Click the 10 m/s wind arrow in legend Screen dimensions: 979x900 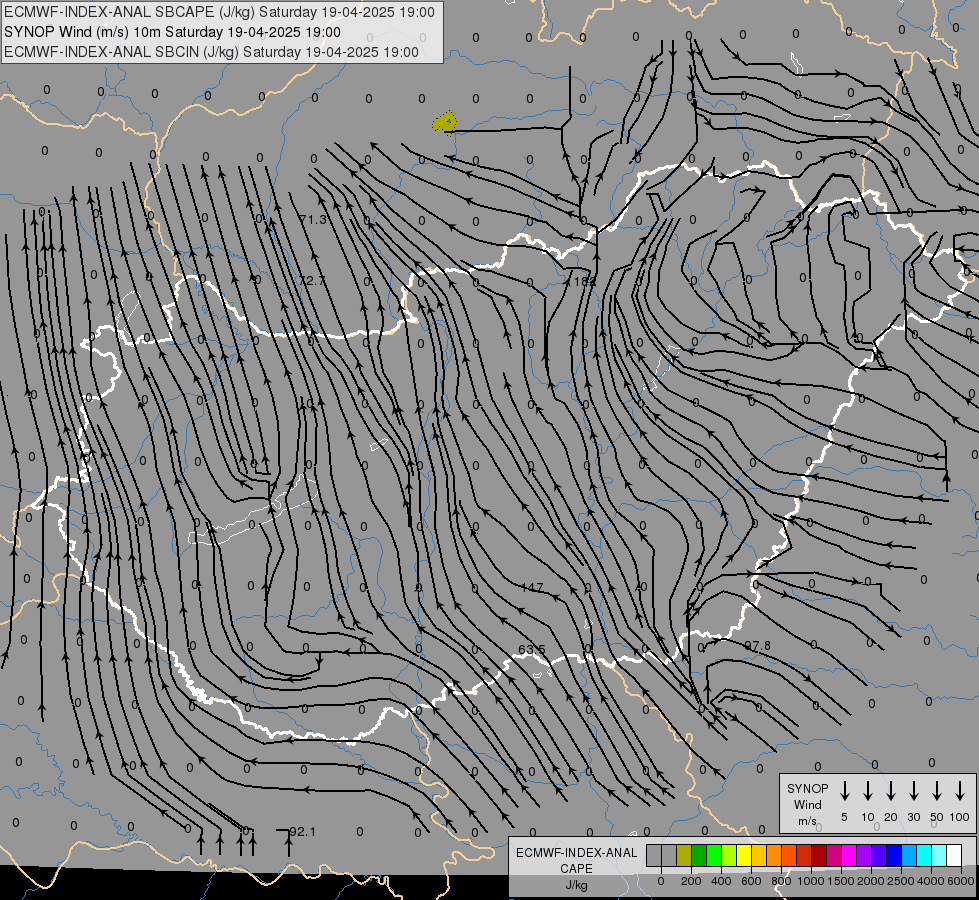[x=867, y=790]
